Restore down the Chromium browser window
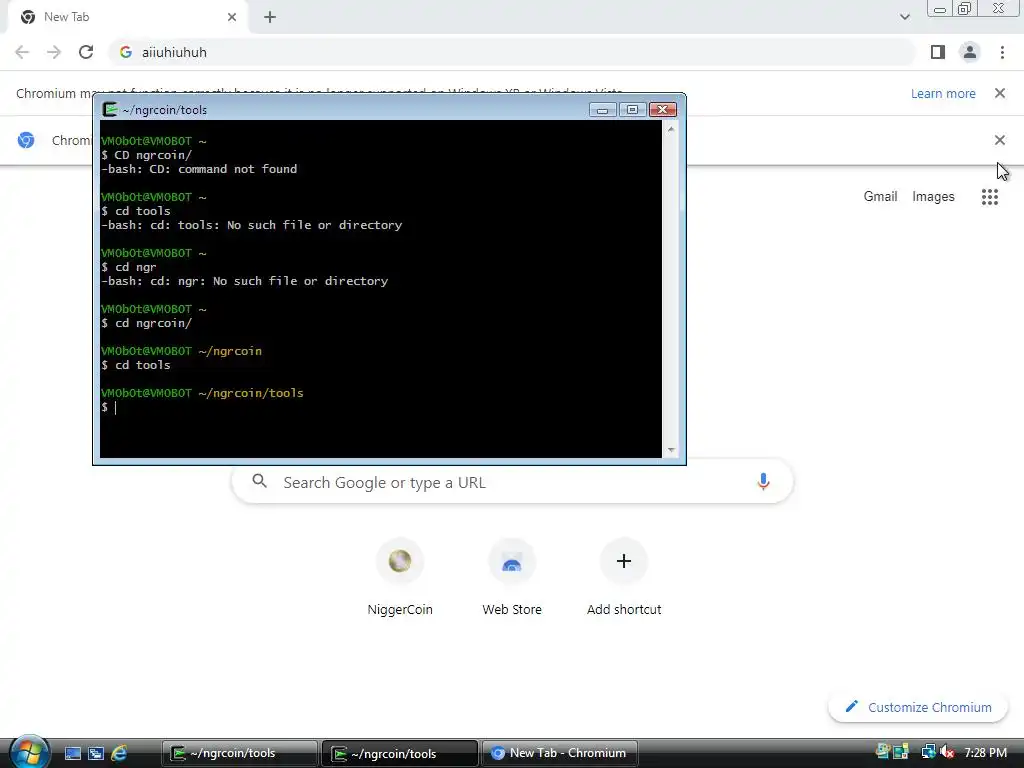 965,9
